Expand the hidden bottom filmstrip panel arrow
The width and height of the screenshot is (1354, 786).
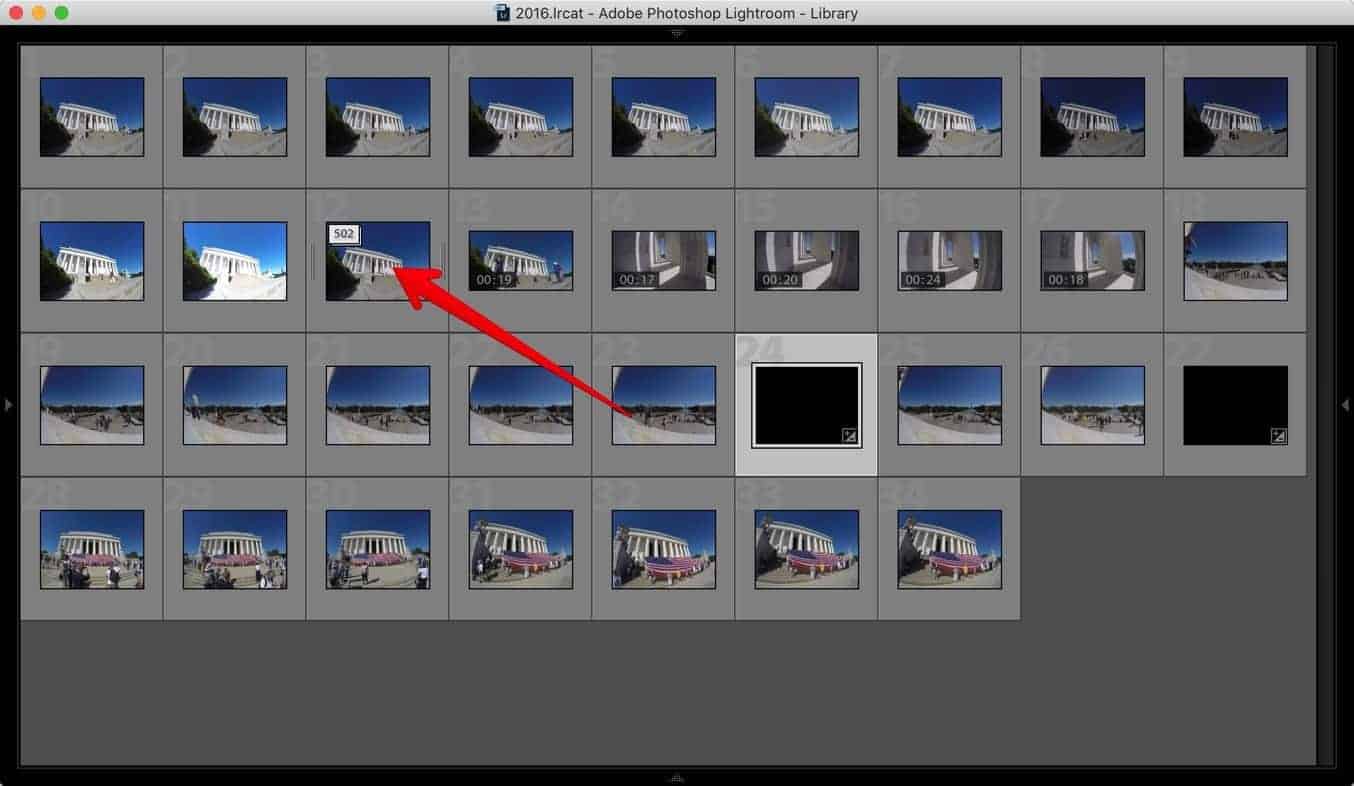677,777
